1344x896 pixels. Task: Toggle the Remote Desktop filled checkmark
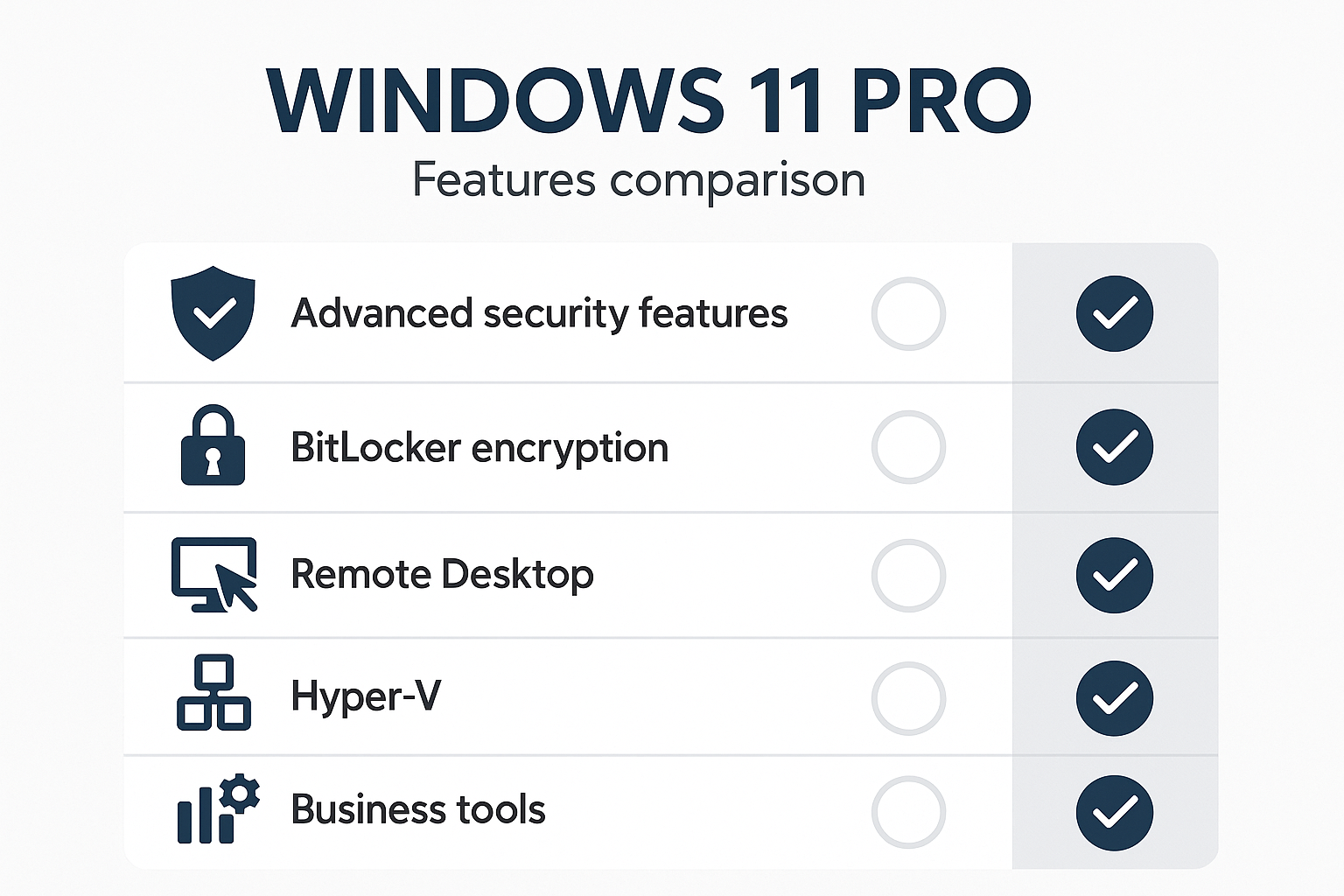1114,575
